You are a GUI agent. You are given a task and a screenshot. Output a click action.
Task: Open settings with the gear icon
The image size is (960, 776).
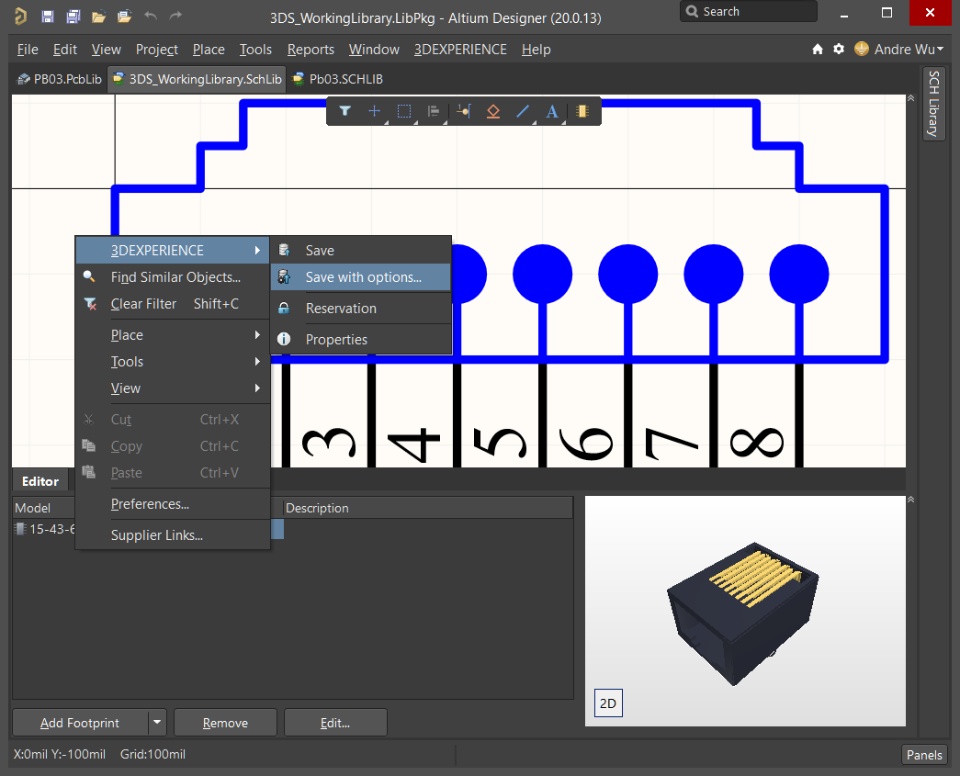pos(839,49)
